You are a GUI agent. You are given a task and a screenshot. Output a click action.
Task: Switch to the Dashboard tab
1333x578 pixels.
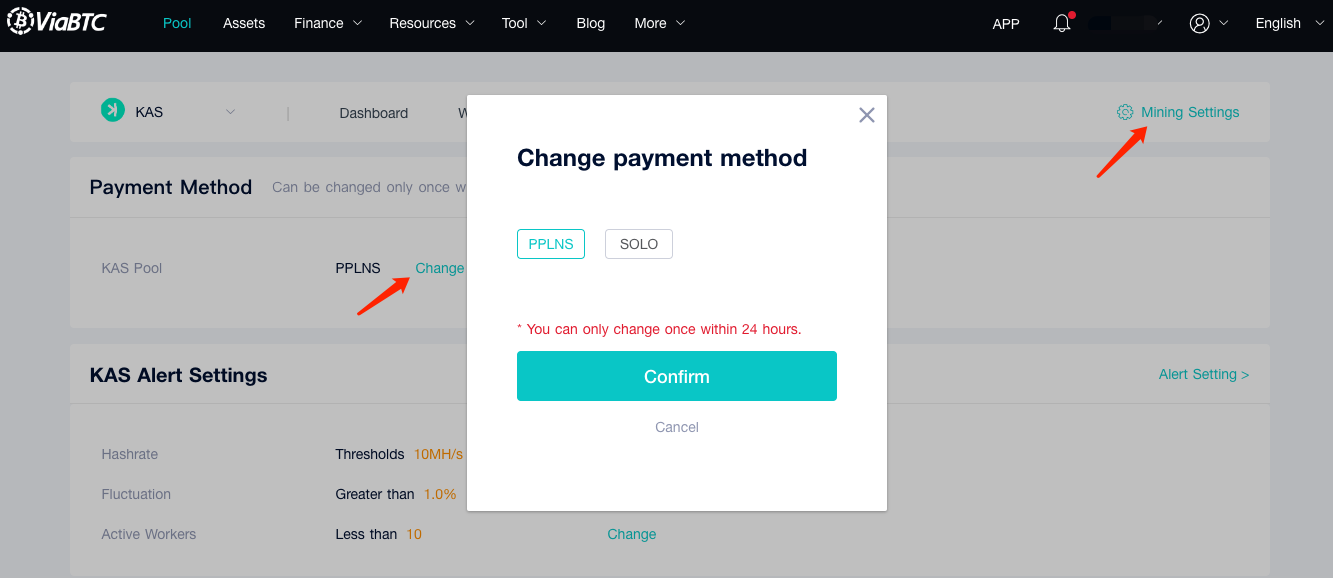(x=373, y=113)
